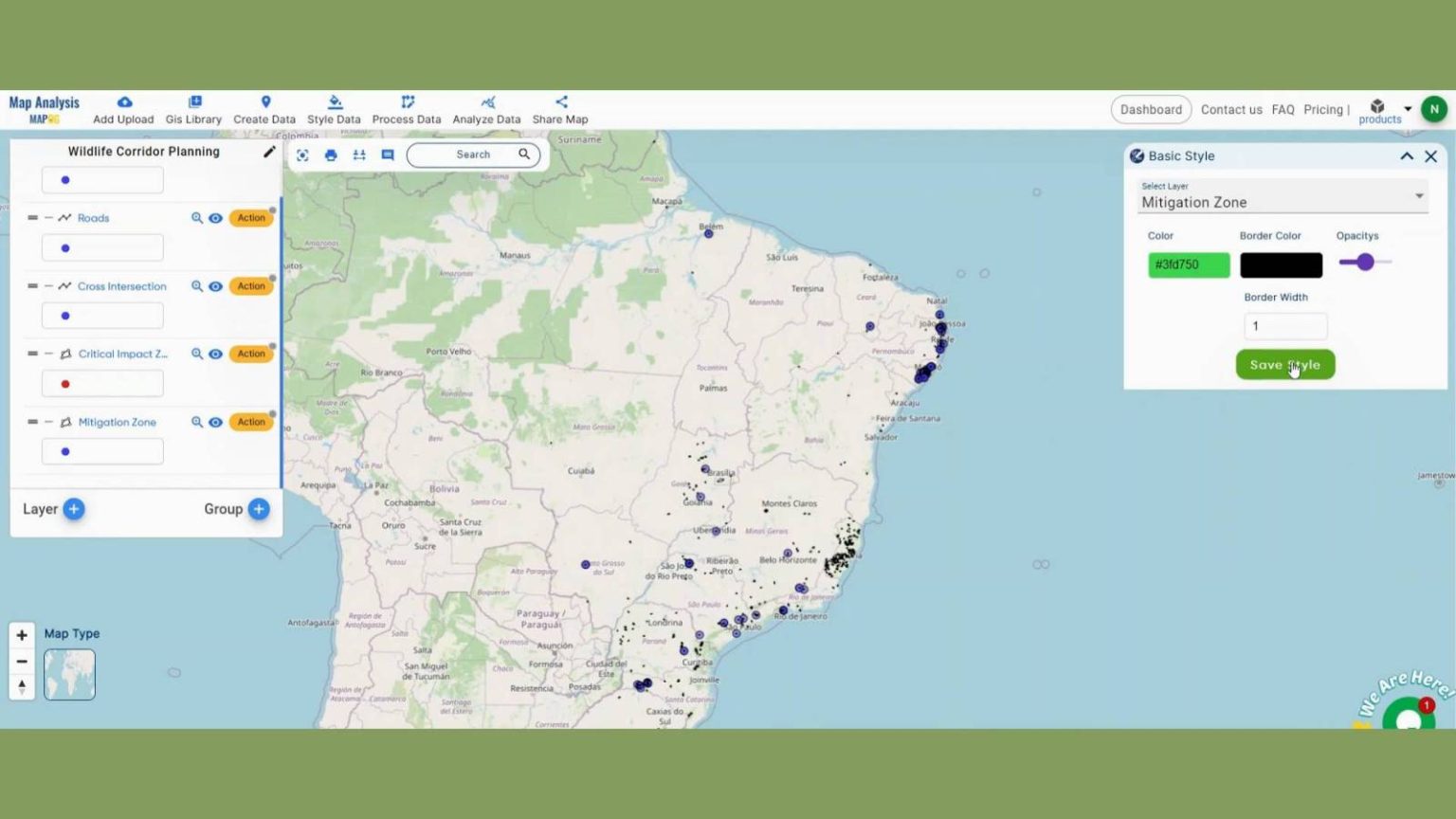Open the Select Layer dropdown

coord(1283,197)
